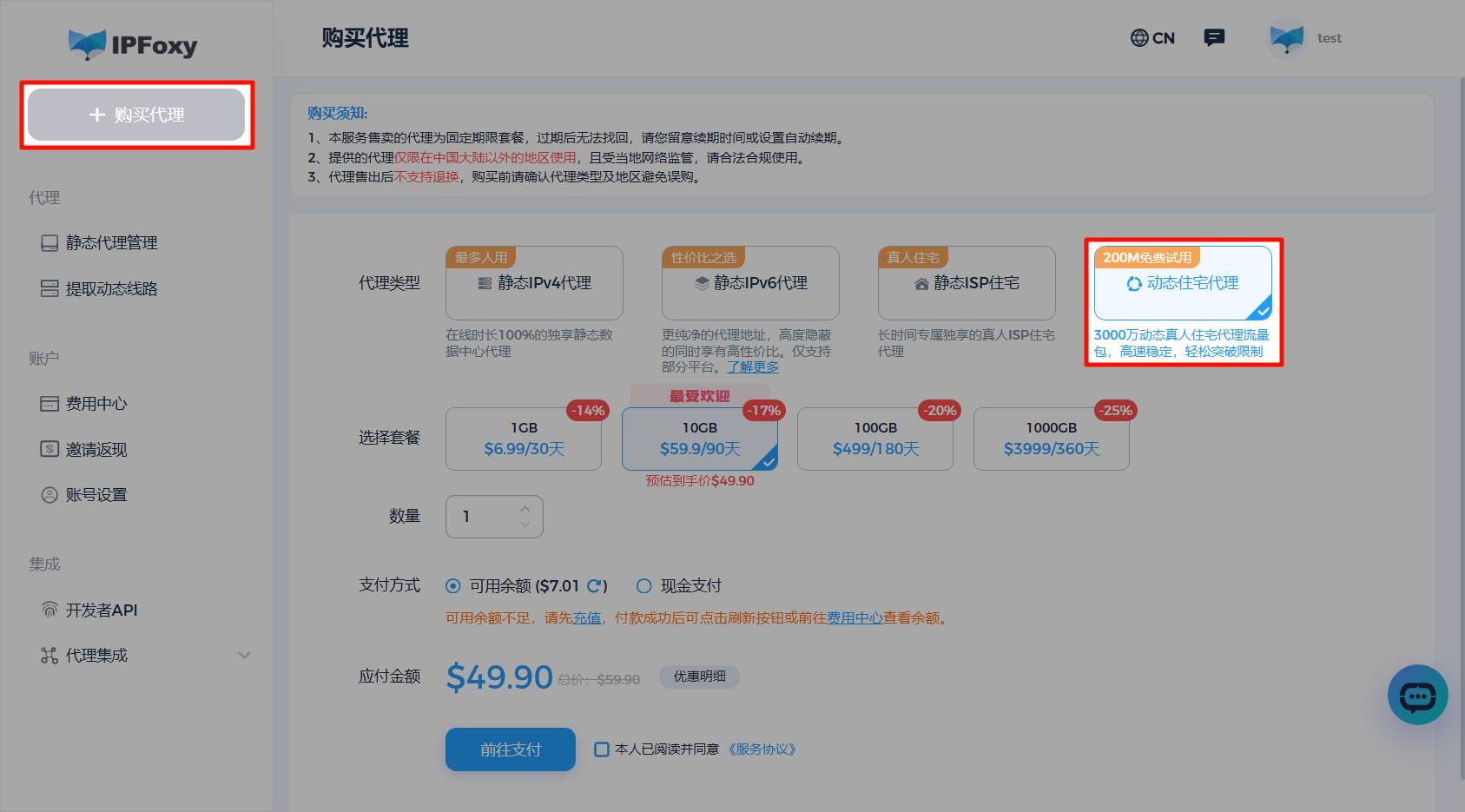Increase quantity using the up stepper arrow
This screenshot has width=1465, height=812.
(525, 509)
